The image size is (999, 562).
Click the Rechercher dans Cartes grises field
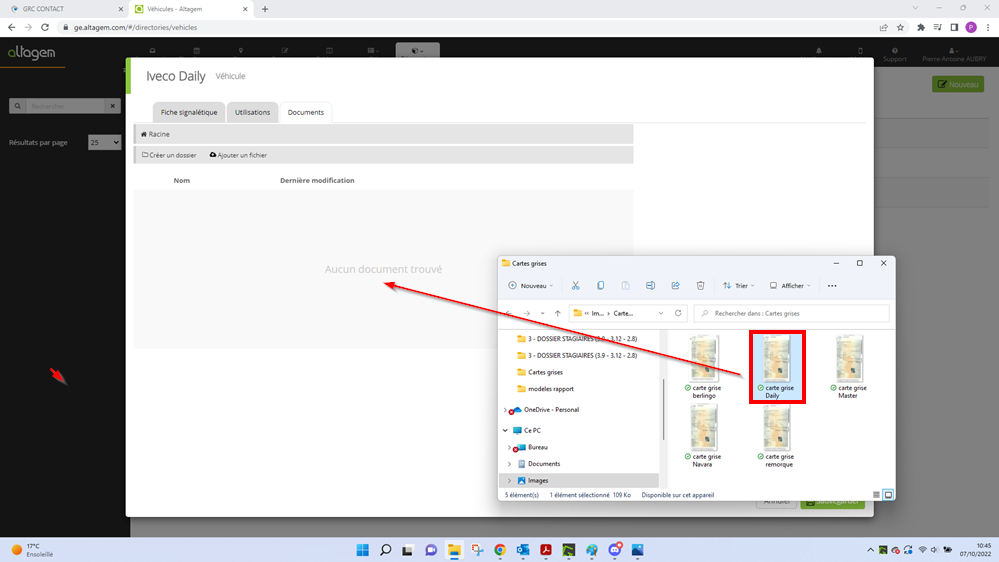pyautogui.click(x=791, y=313)
